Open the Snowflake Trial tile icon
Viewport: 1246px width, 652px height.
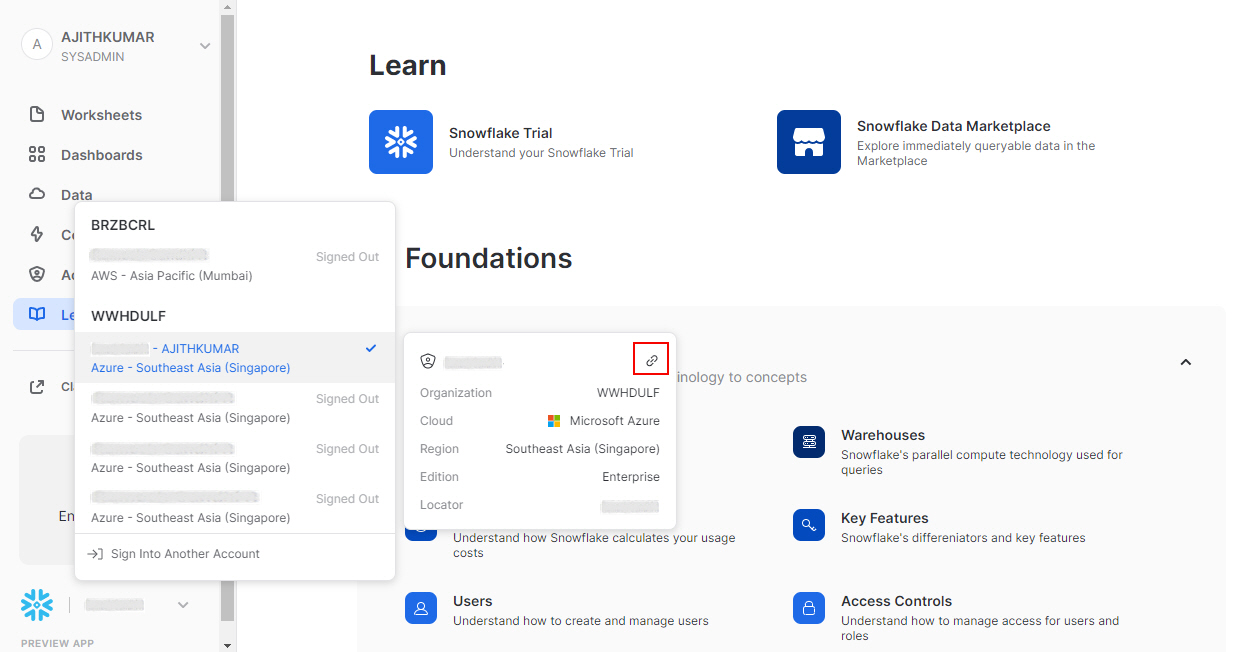pyautogui.click(x=401, y=142)
